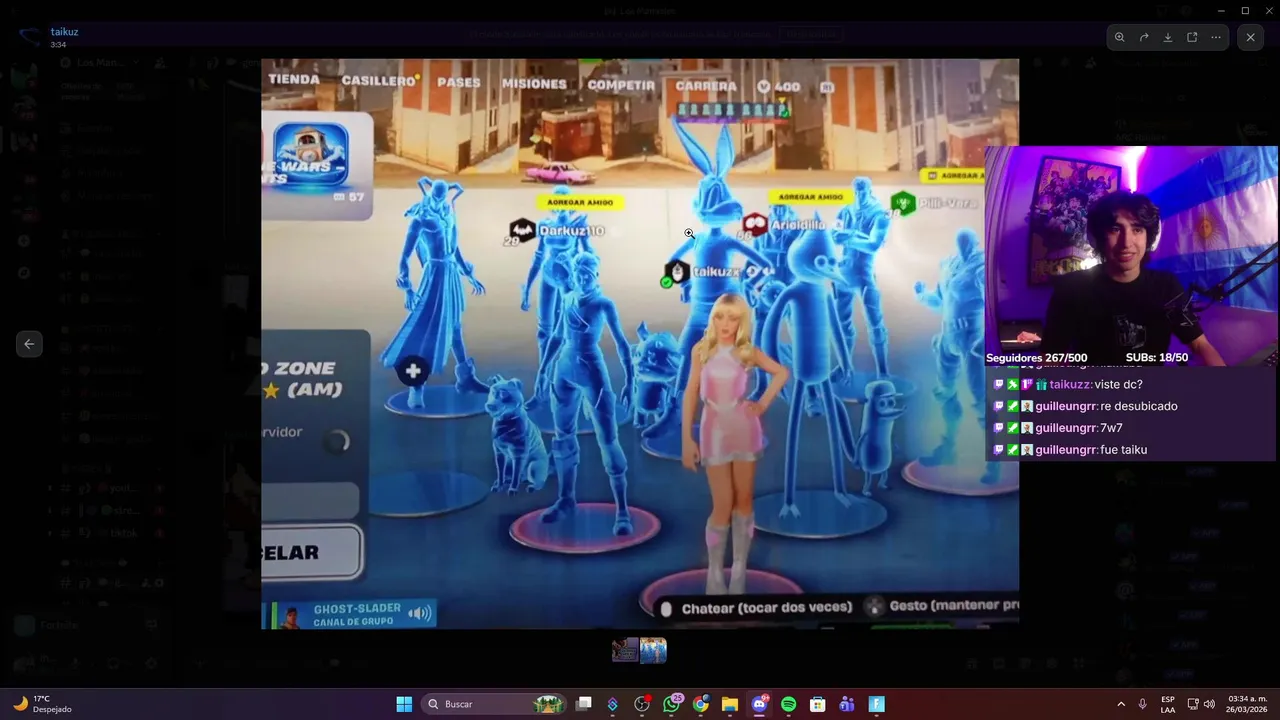Open Discord from the taskbar
1280x720 pixels.
759,704
